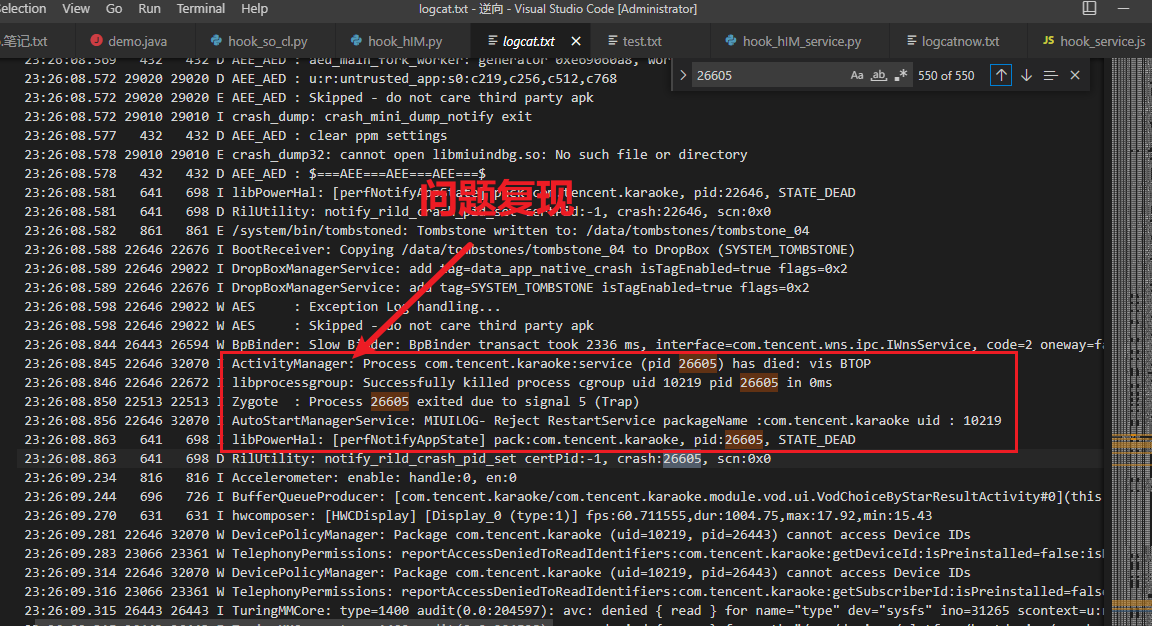Toggle Match Whole Word in the find widget

click(879, 75)
